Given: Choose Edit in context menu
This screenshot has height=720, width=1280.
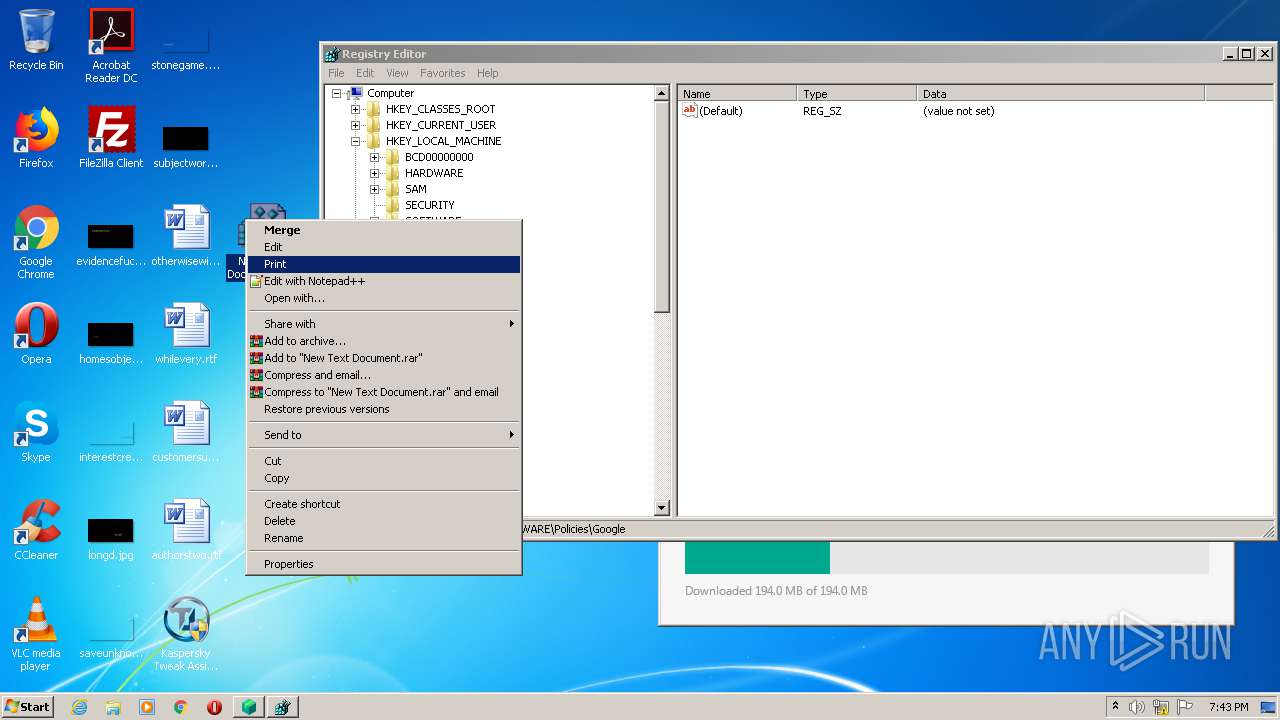Looking at the screenshot, I should (384, 247).
